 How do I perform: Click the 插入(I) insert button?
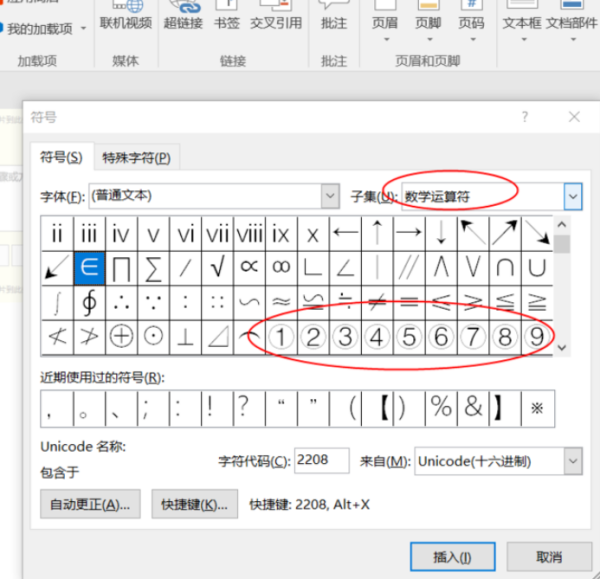pos(453,557)
